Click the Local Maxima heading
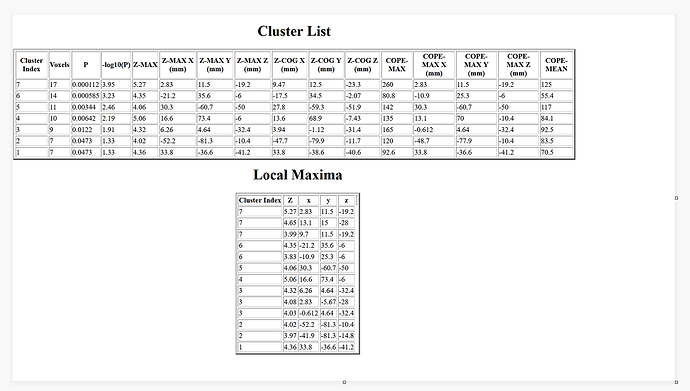The width and height of the screenshot is (690, 391). tap(297, 175)
